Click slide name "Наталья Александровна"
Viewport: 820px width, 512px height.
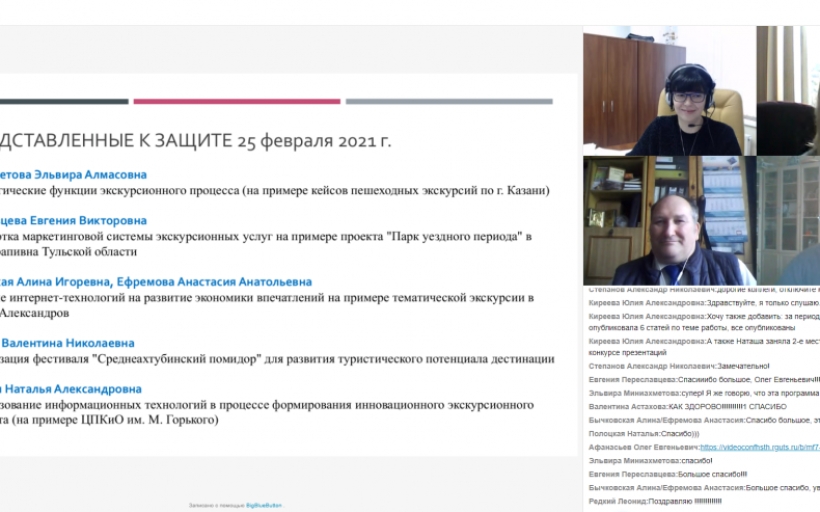(x=73, y=389)
